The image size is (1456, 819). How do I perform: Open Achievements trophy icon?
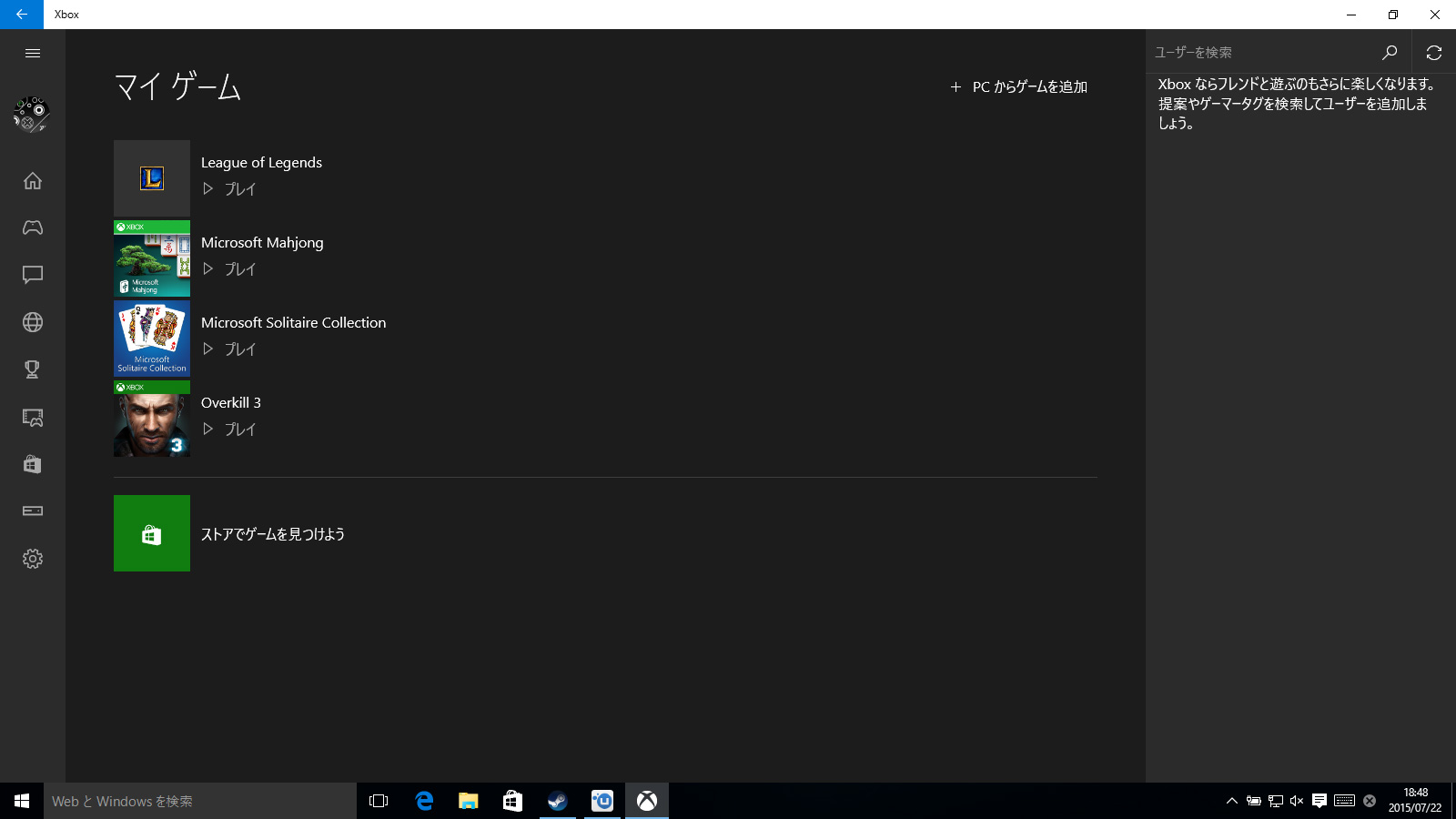click(x=33, y=369)
